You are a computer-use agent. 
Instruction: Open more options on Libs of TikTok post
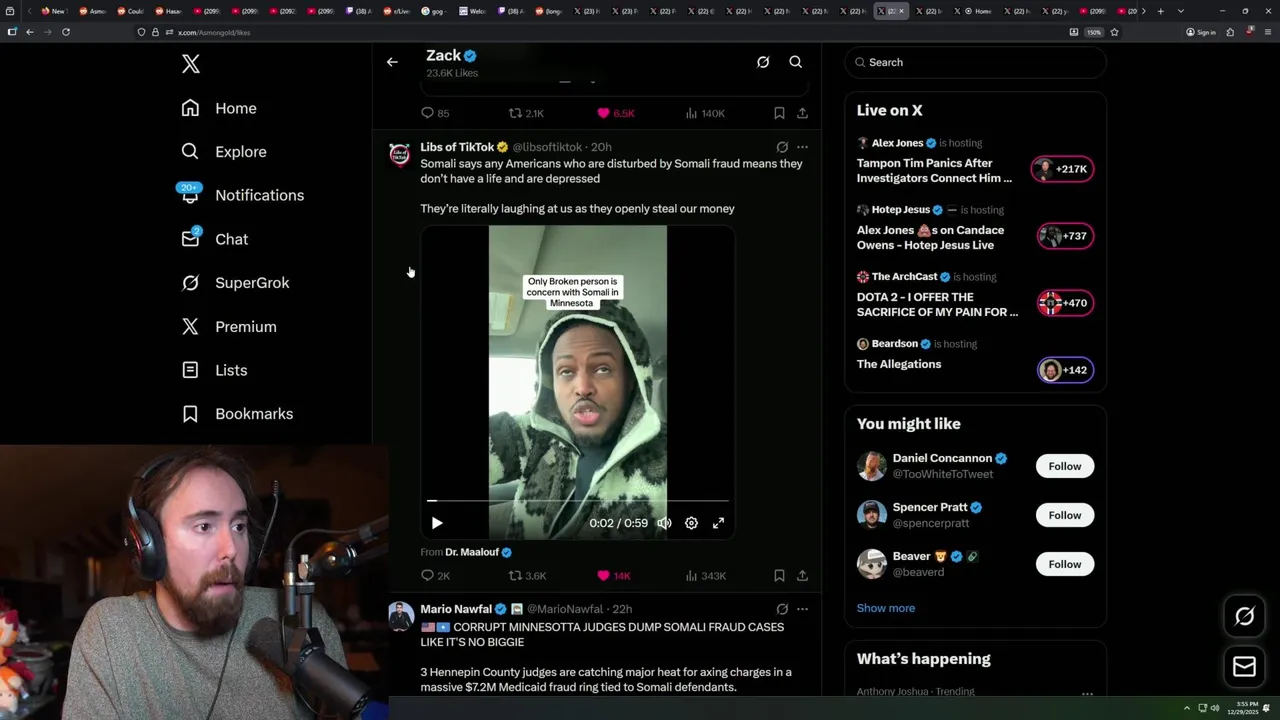coord(802,147)
